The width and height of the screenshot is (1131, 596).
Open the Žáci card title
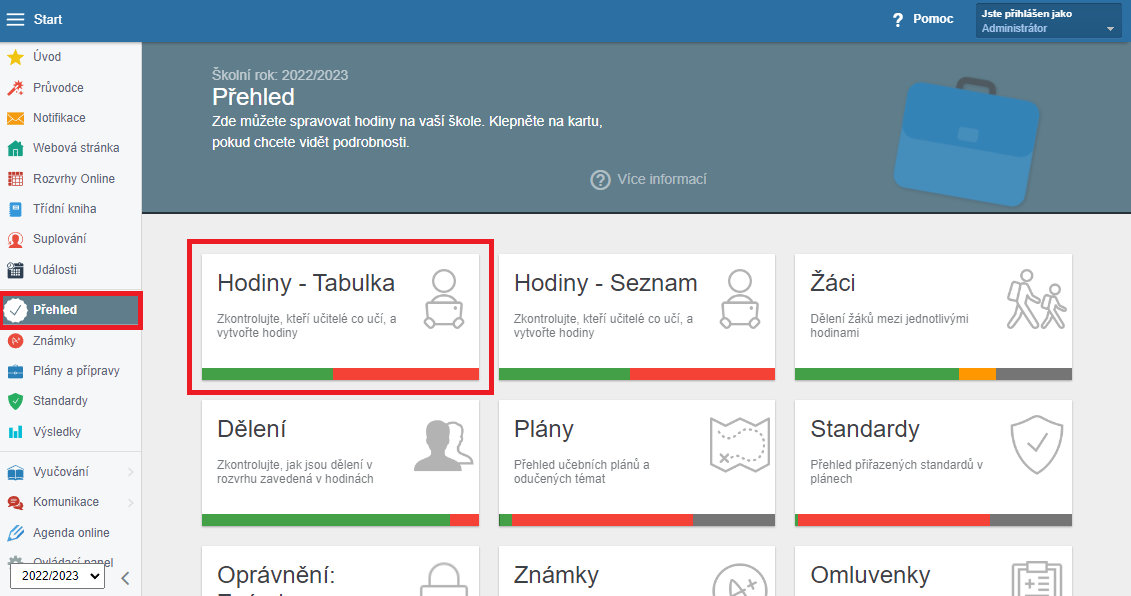tap(832, 284)
